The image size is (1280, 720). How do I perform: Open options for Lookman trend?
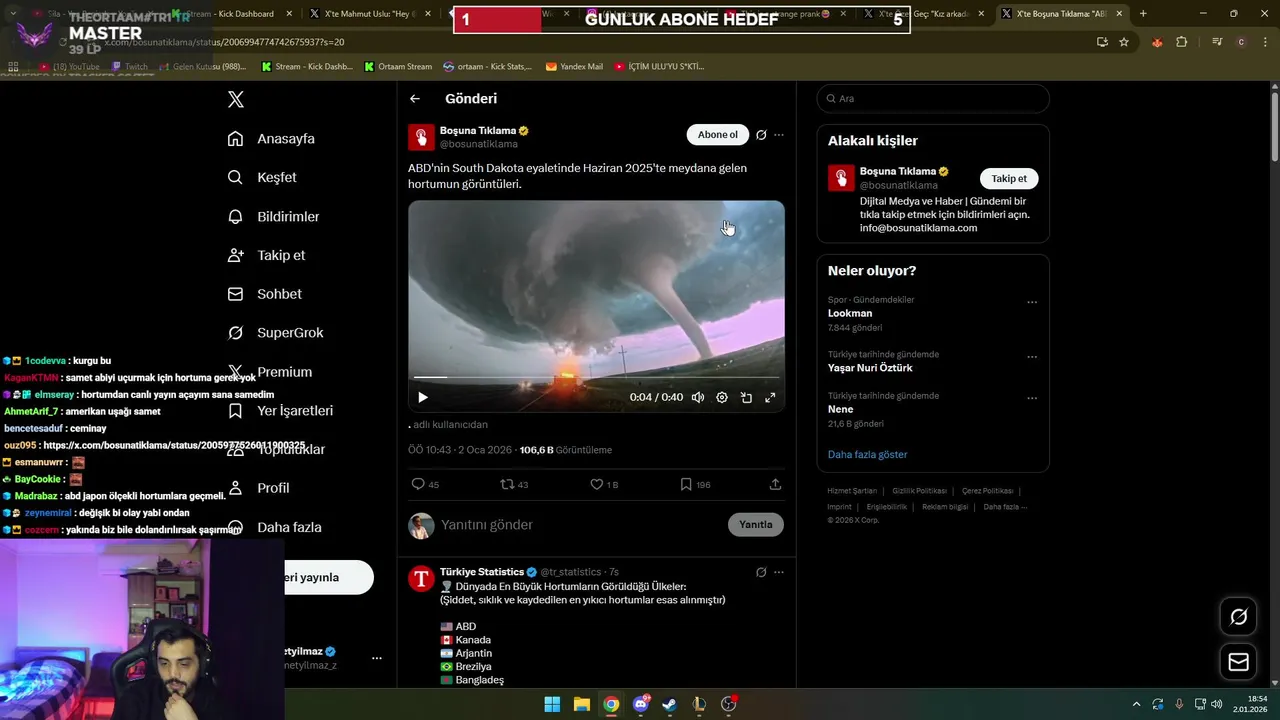(1032, 302)
